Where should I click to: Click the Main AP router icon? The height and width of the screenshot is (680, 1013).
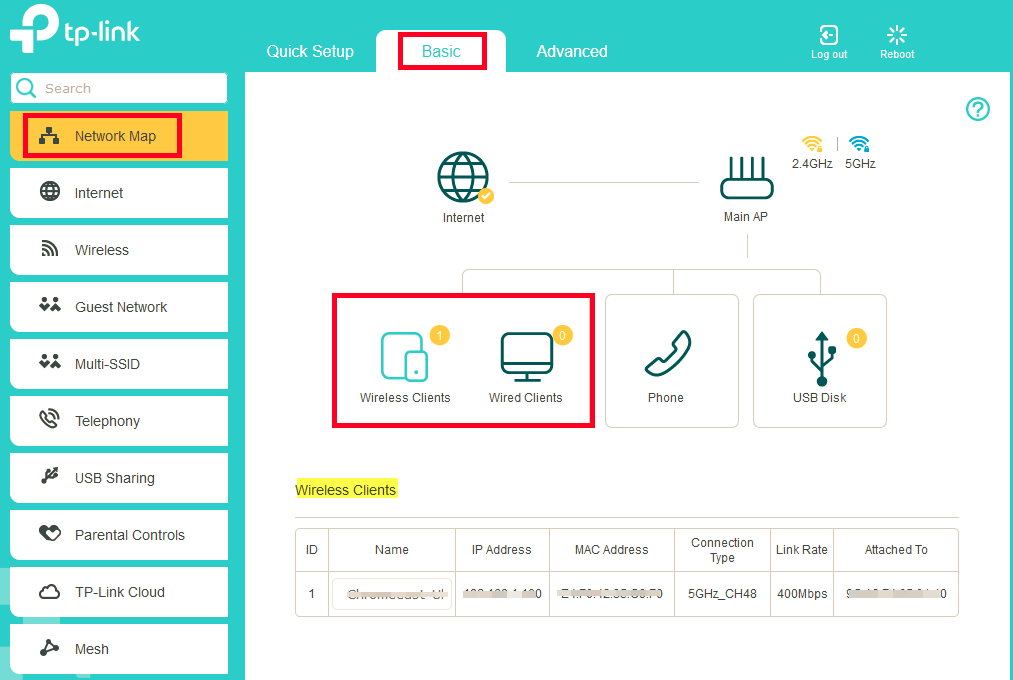747,178
